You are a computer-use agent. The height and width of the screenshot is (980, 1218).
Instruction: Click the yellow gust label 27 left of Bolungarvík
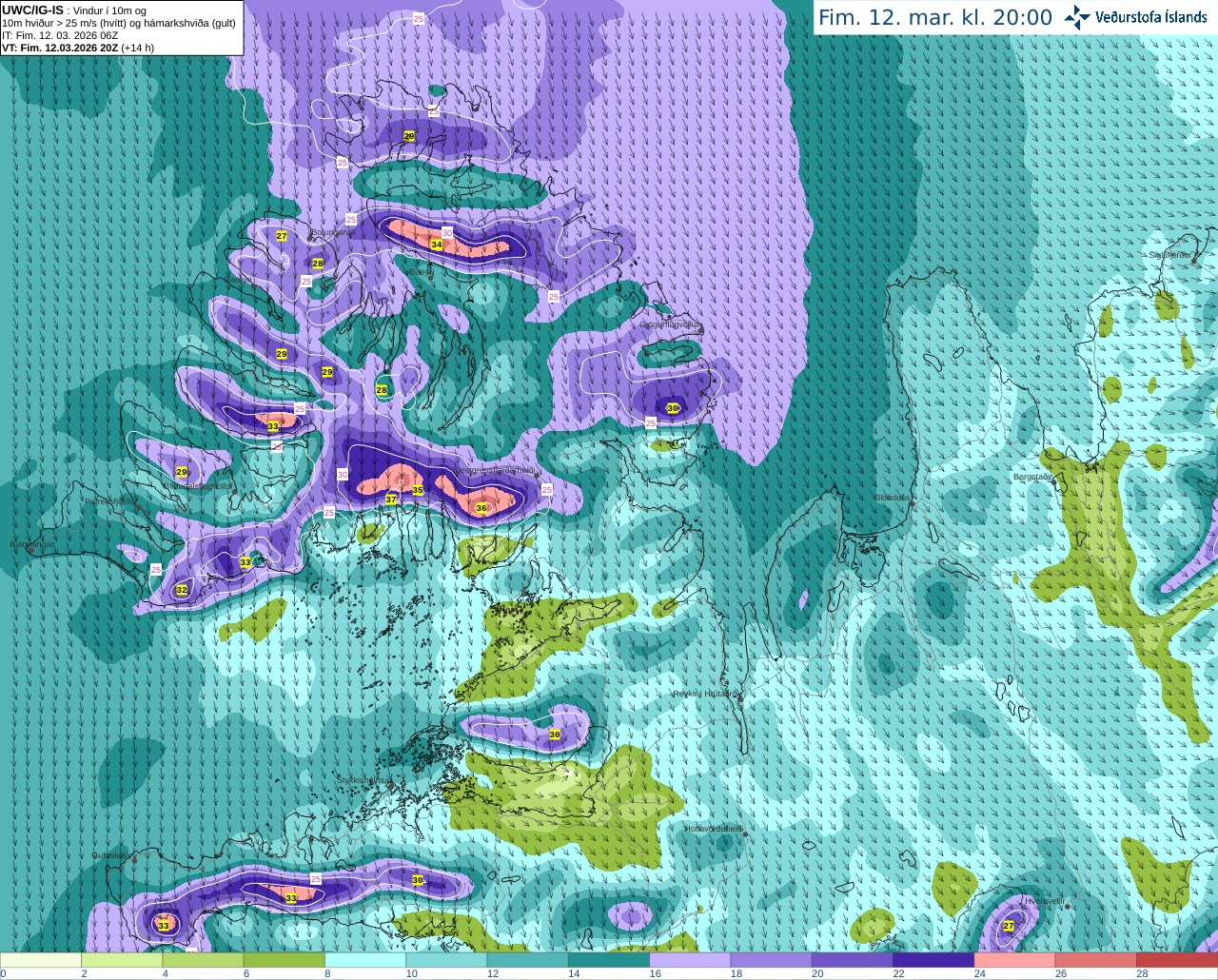(x=282, y=236)
